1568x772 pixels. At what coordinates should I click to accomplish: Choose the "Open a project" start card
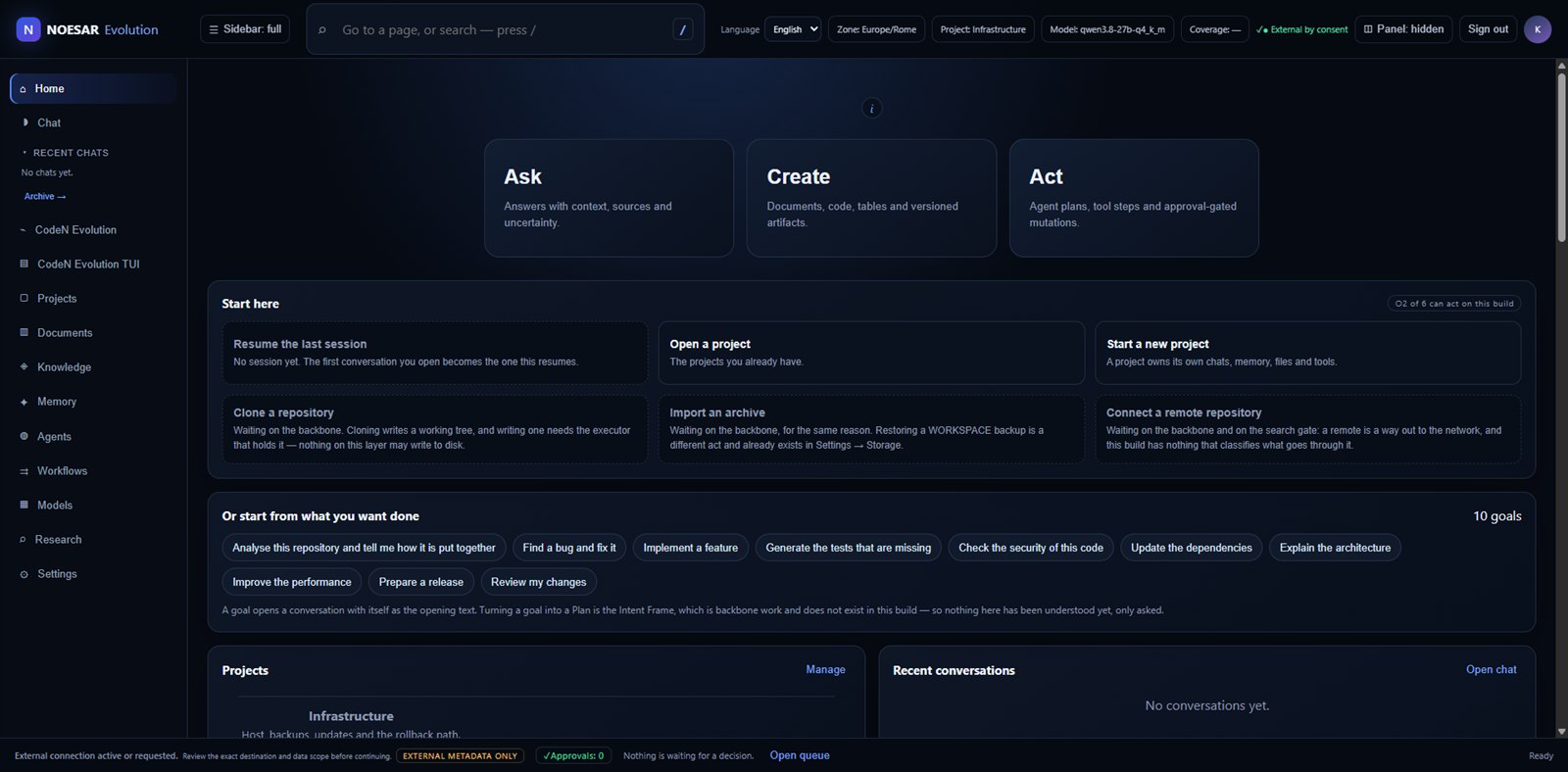pyautogui.click(x=871, y=353)
